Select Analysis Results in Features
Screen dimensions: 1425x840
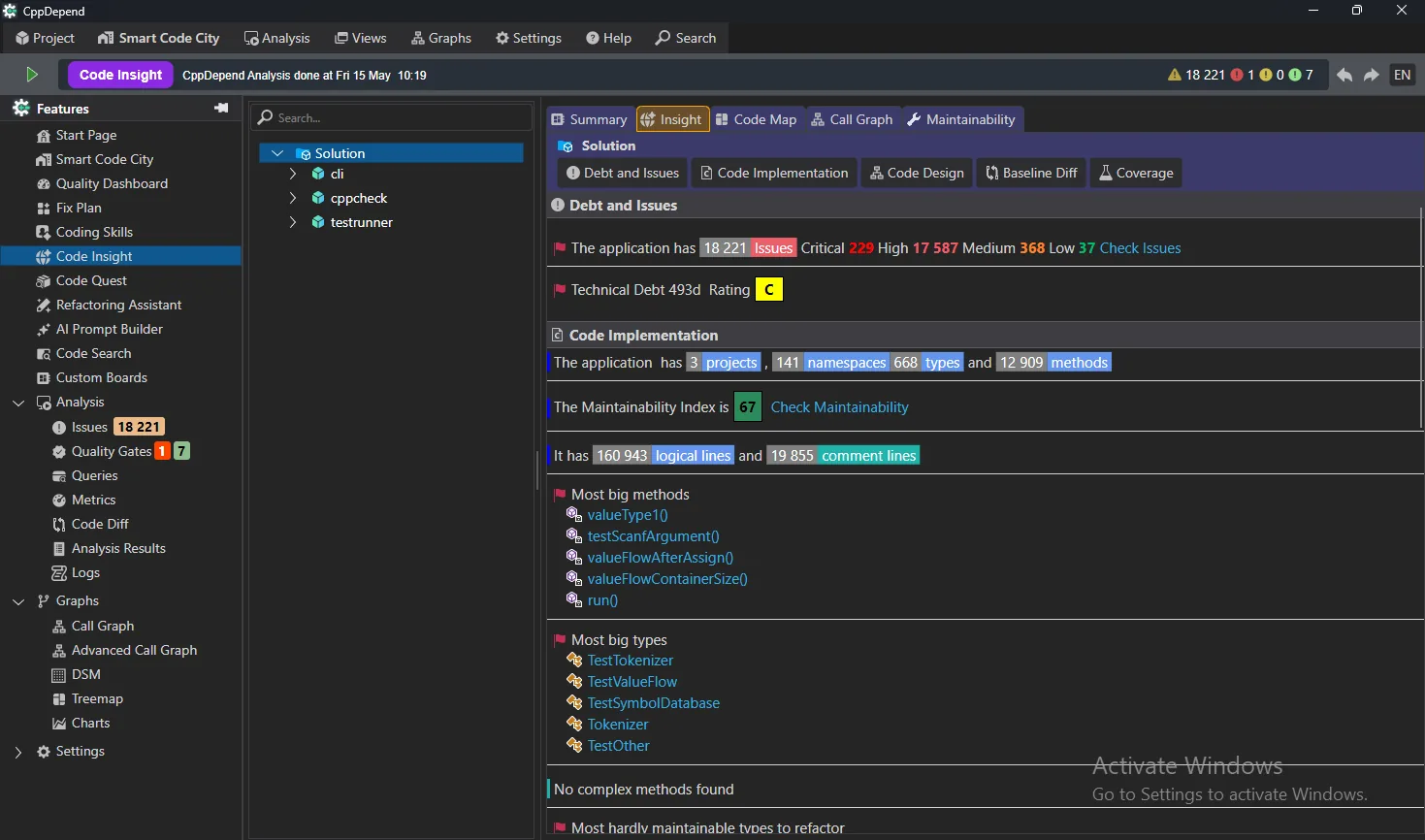pos(118,549)
